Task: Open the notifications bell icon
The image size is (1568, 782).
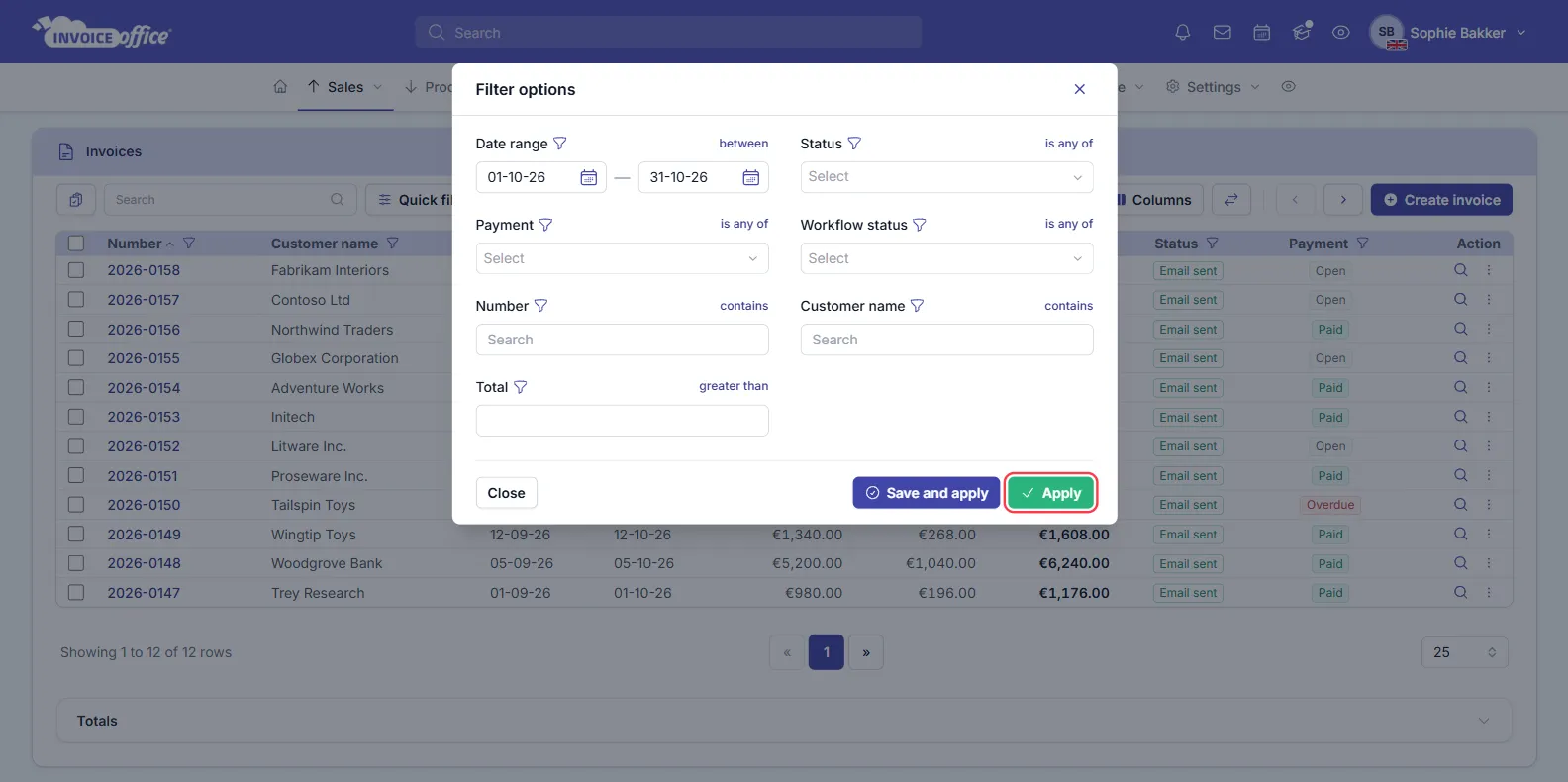Action: [1182, 33]
